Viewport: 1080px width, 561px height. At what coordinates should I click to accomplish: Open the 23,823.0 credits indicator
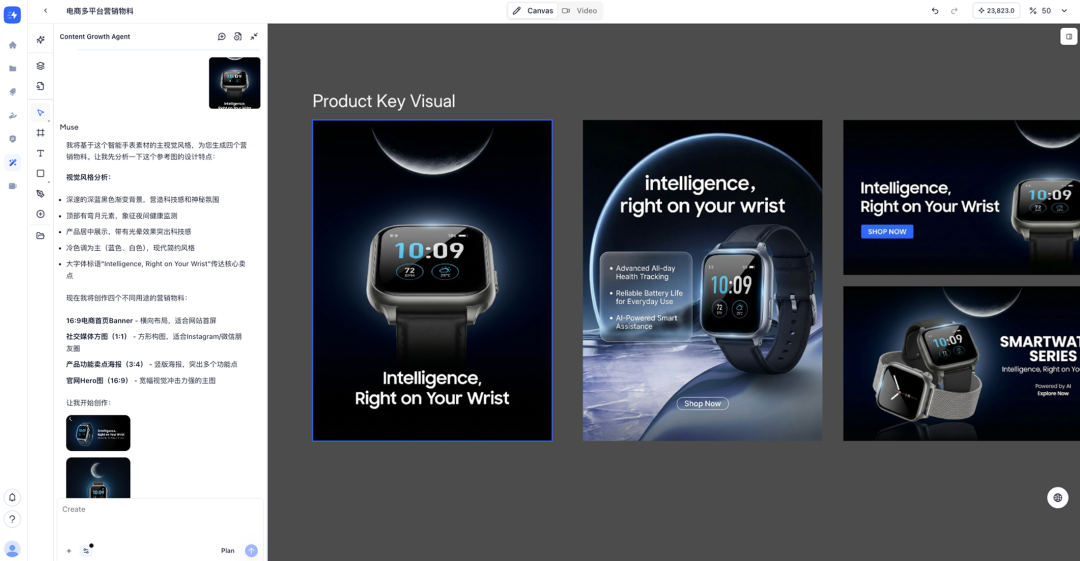tap(996, 10)
